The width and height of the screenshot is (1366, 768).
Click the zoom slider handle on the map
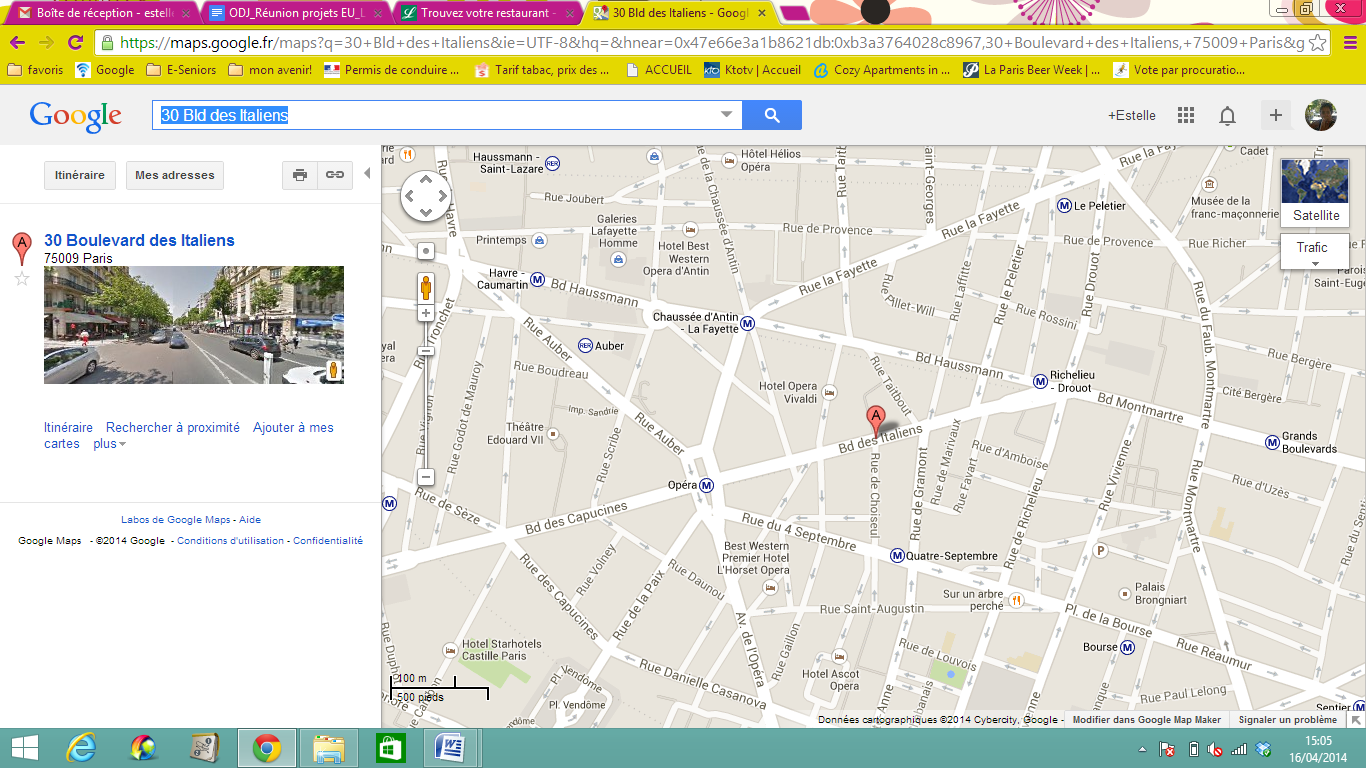426,351
